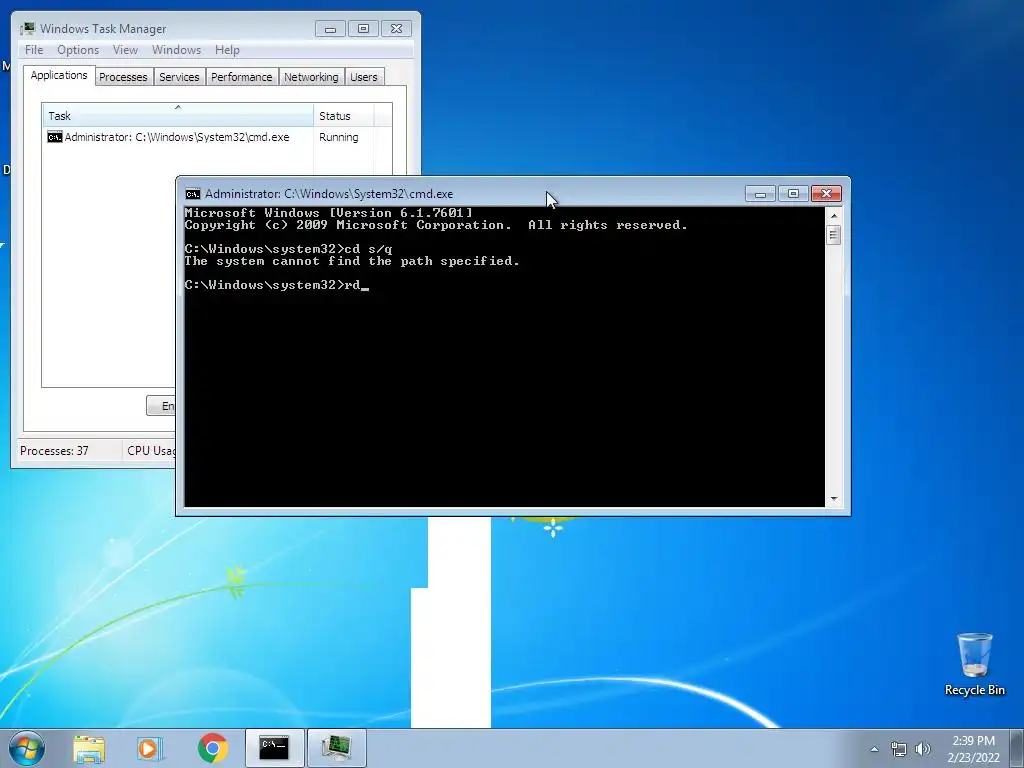Screen dimensions: 1024x768
Task: Click the cmd window scrollbar thumb
Action: click(x=833, y=235)
